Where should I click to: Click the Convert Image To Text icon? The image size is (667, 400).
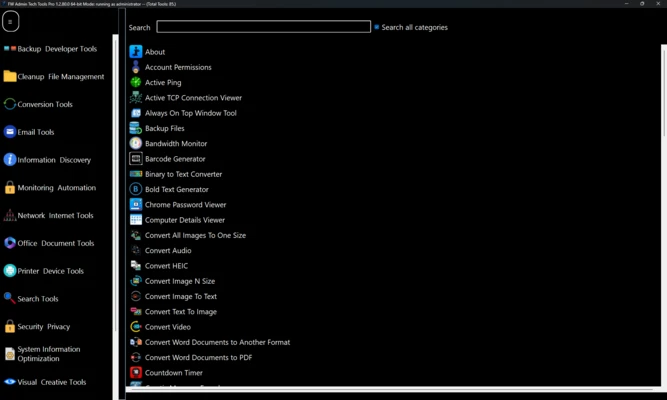click(x=136, y=296)
